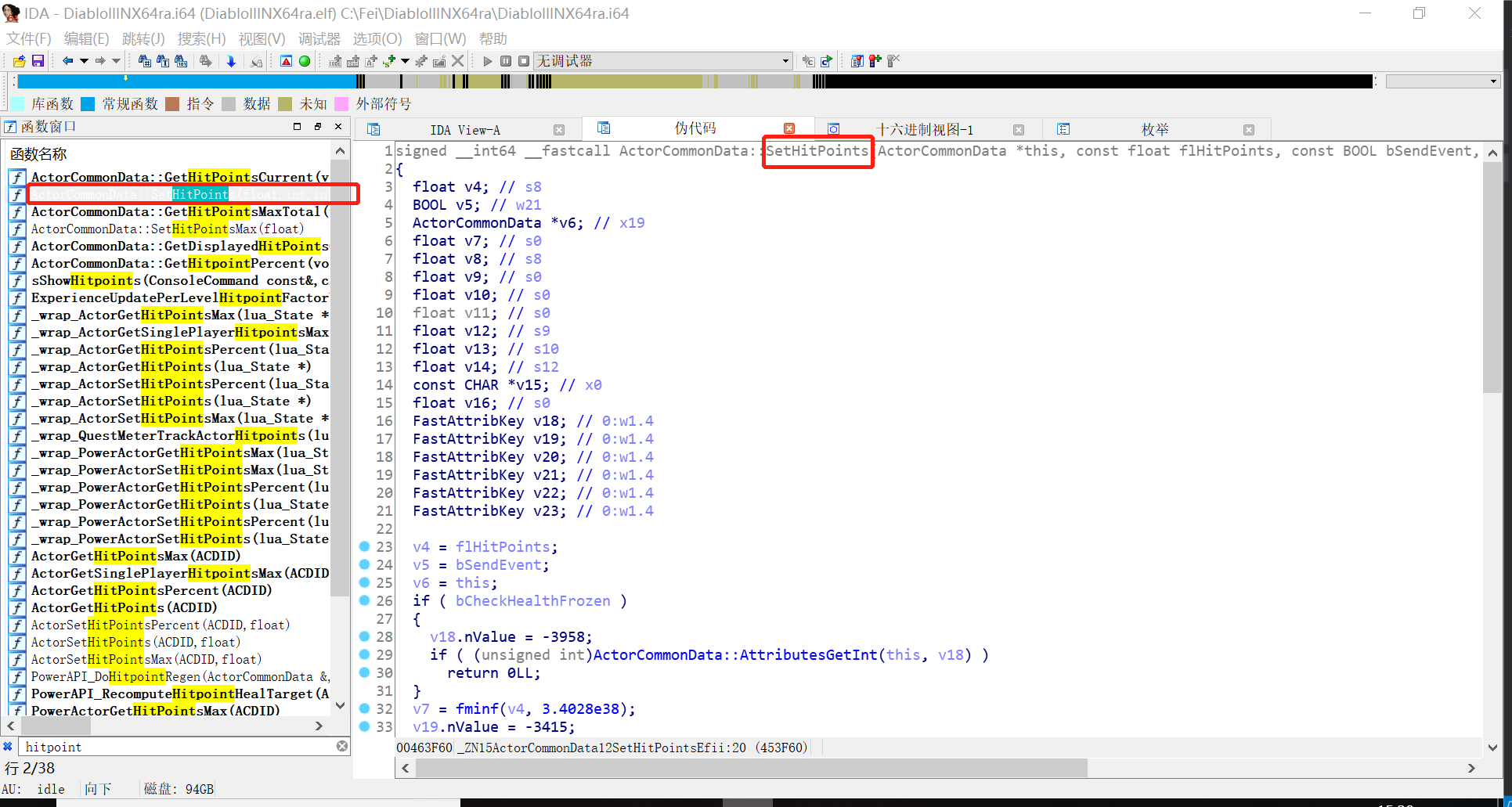
Task: Close the 伪代码 tab
Action: (789, 128)
